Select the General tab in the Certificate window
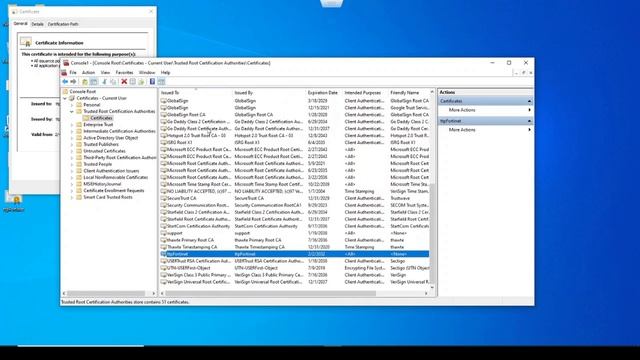The image size is (640, 360). click(x=20, y=24)
